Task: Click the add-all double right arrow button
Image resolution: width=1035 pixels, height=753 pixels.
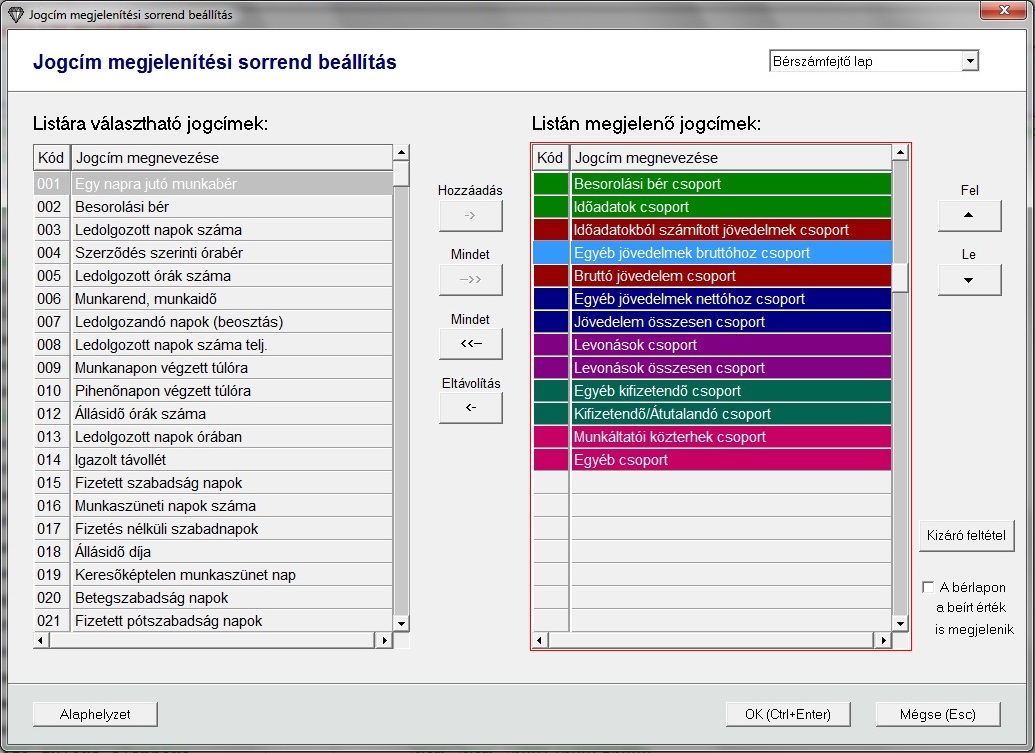Action: [x=470, y=280]
